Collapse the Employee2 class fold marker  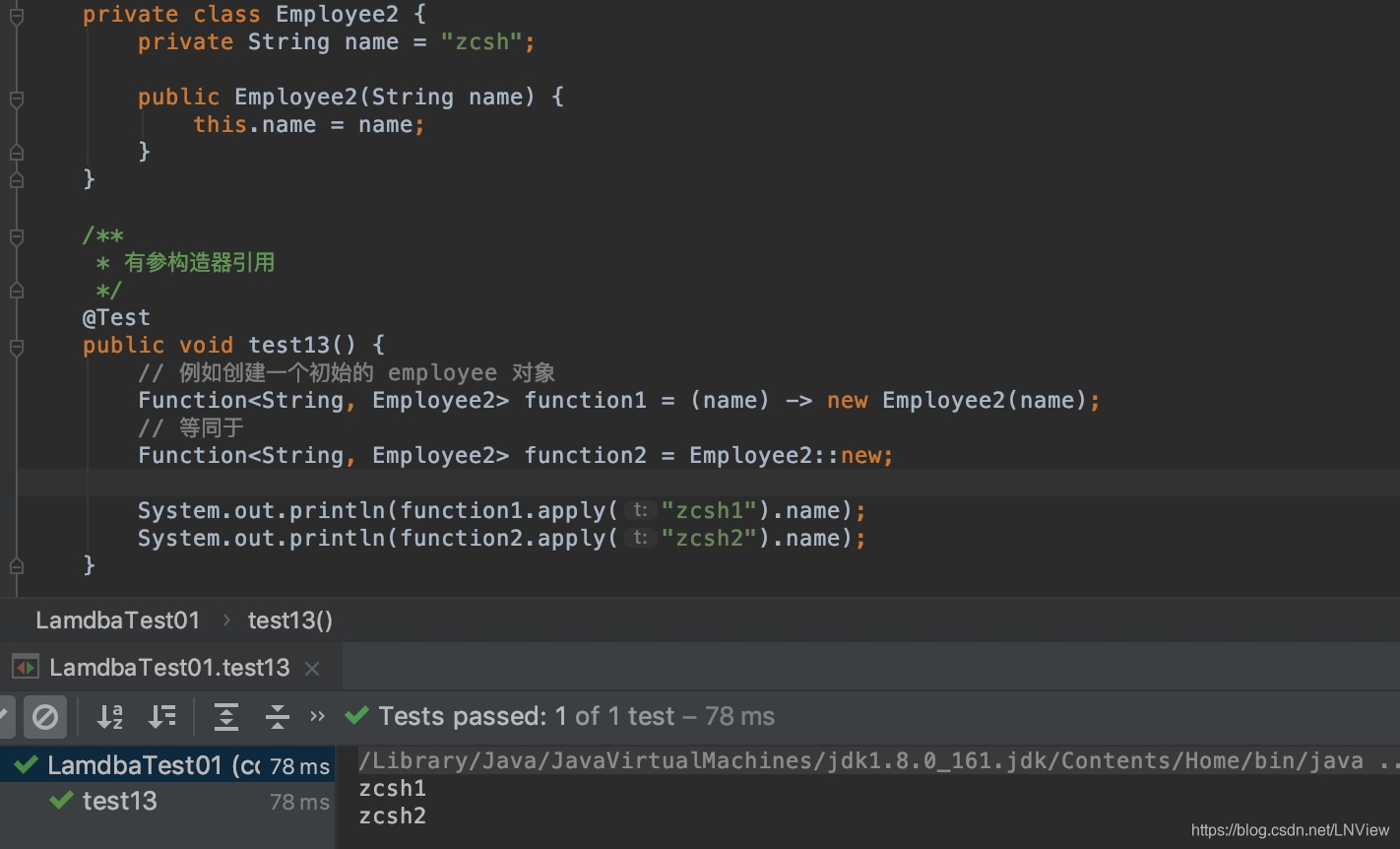[16, 15]
